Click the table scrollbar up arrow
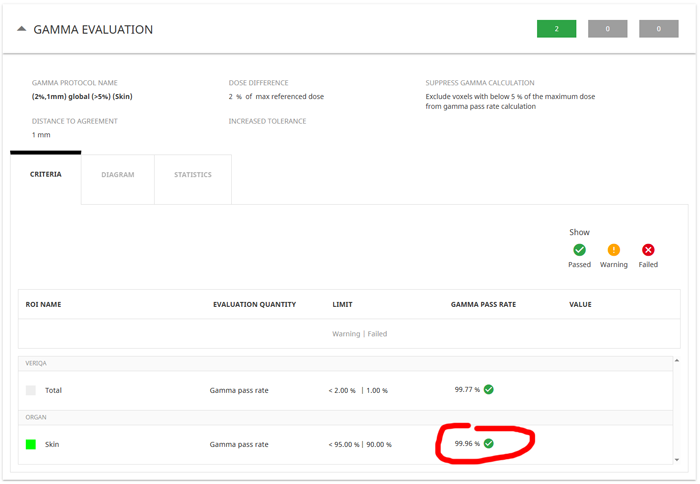Screen dimensions: 700x484 [677, 360]
